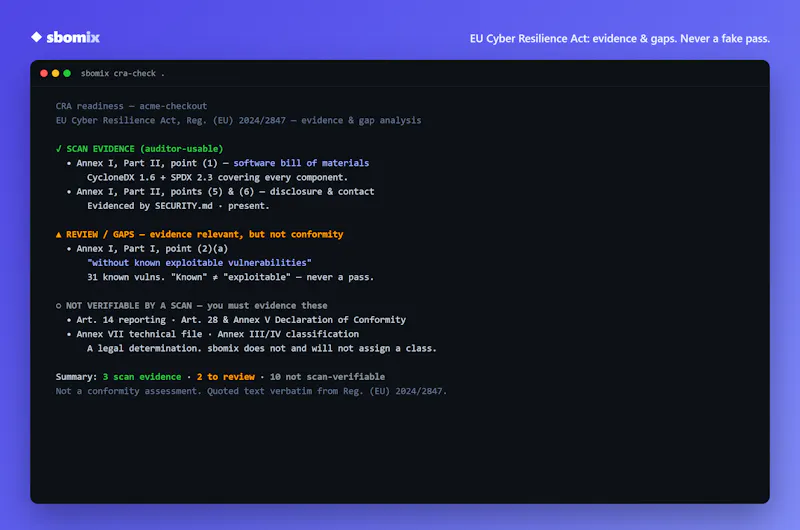Click 'Evidenced by SECURITY.md · present.' line
The height and width of the screenshot is (530, 800).
[178, 206]
